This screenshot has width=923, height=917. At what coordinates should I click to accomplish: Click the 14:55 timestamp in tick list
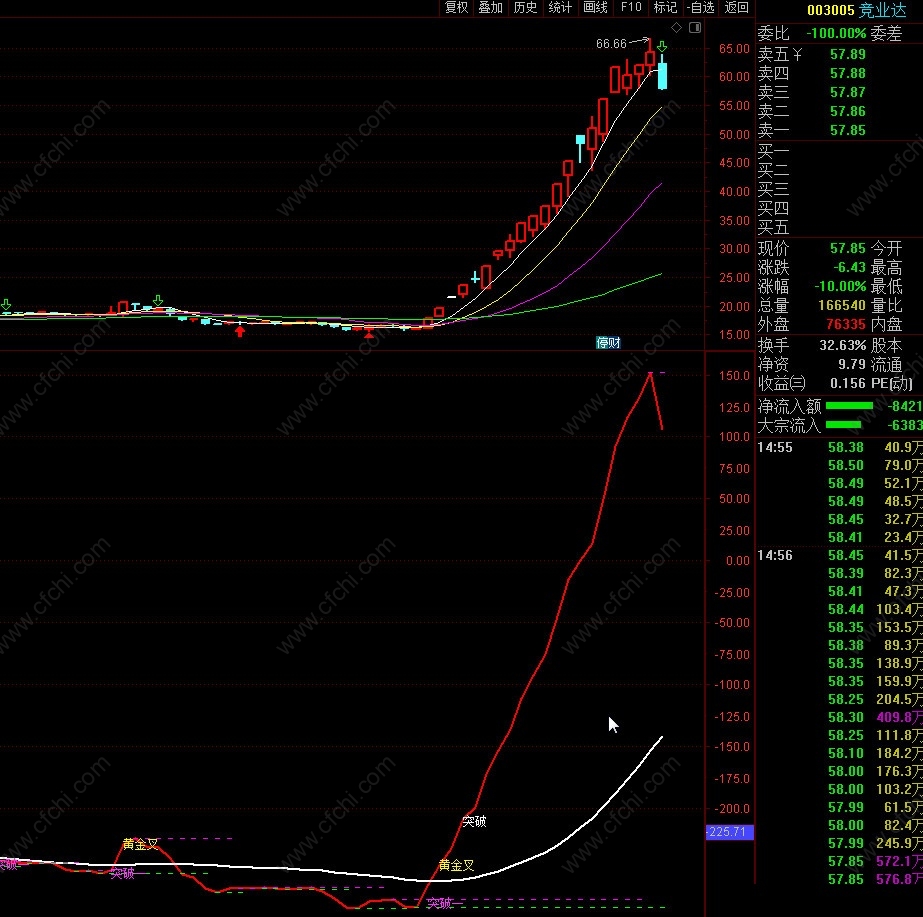pos(775,447)
